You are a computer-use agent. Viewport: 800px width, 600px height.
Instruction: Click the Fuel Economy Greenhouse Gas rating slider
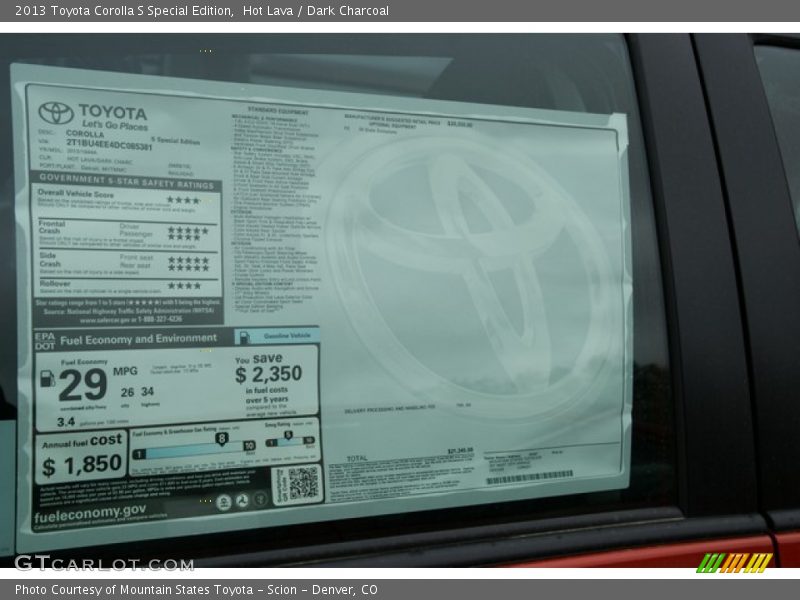(194, 447)
